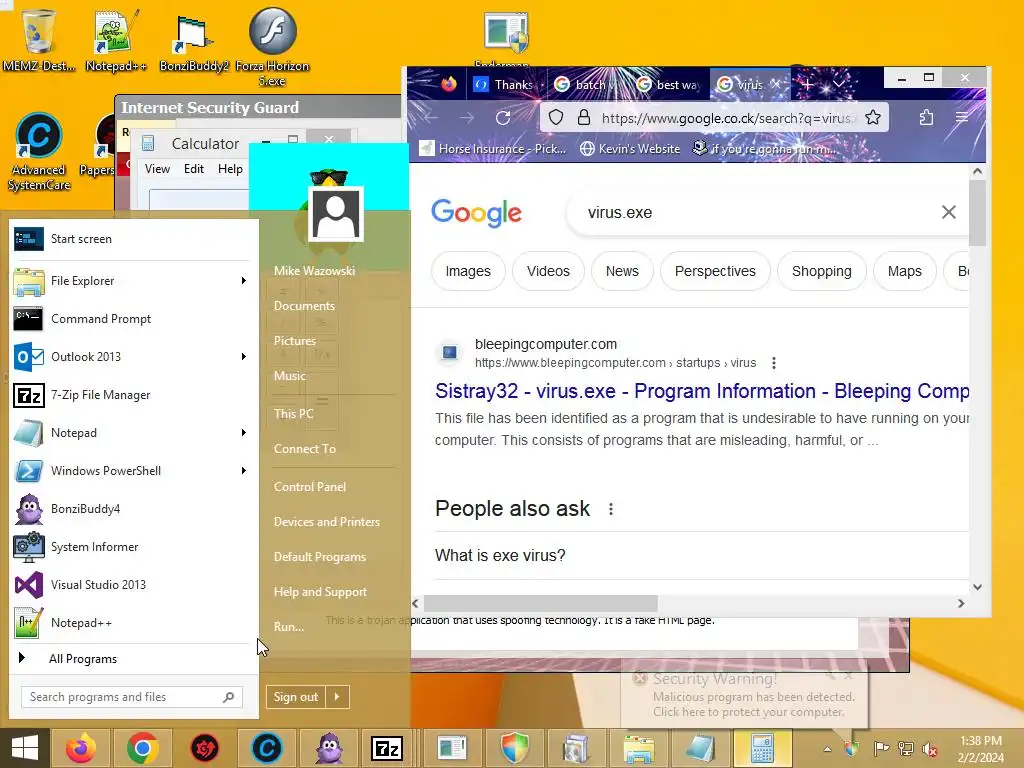Open the Calculator Help menu
The image size is (1024, 768).
[230, 169]
